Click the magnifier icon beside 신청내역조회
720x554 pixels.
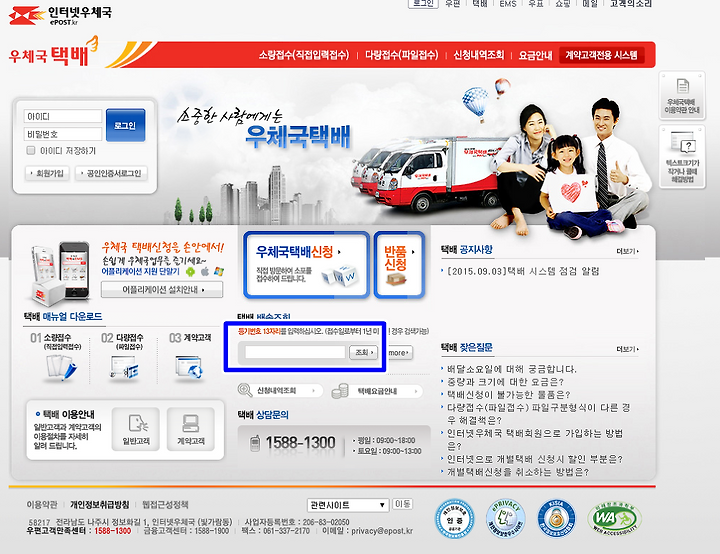click(245, 390)
